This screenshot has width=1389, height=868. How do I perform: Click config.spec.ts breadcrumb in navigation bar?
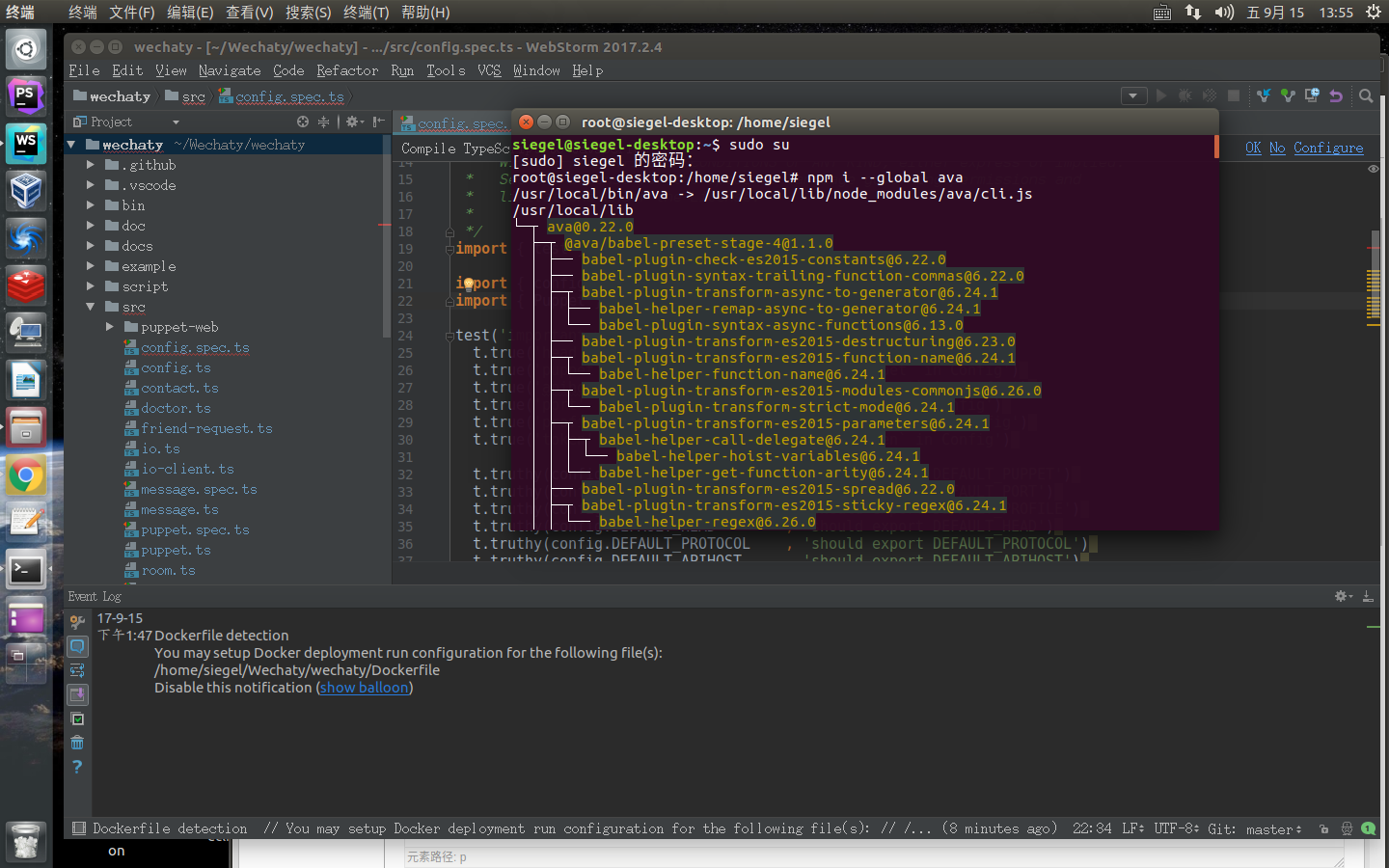(281, 96)
